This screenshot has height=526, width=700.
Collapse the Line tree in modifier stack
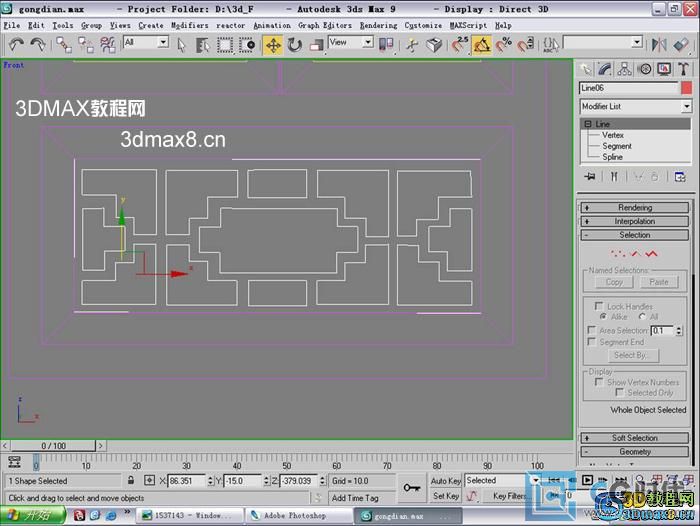pyautogui.click(x=588, y=124)
